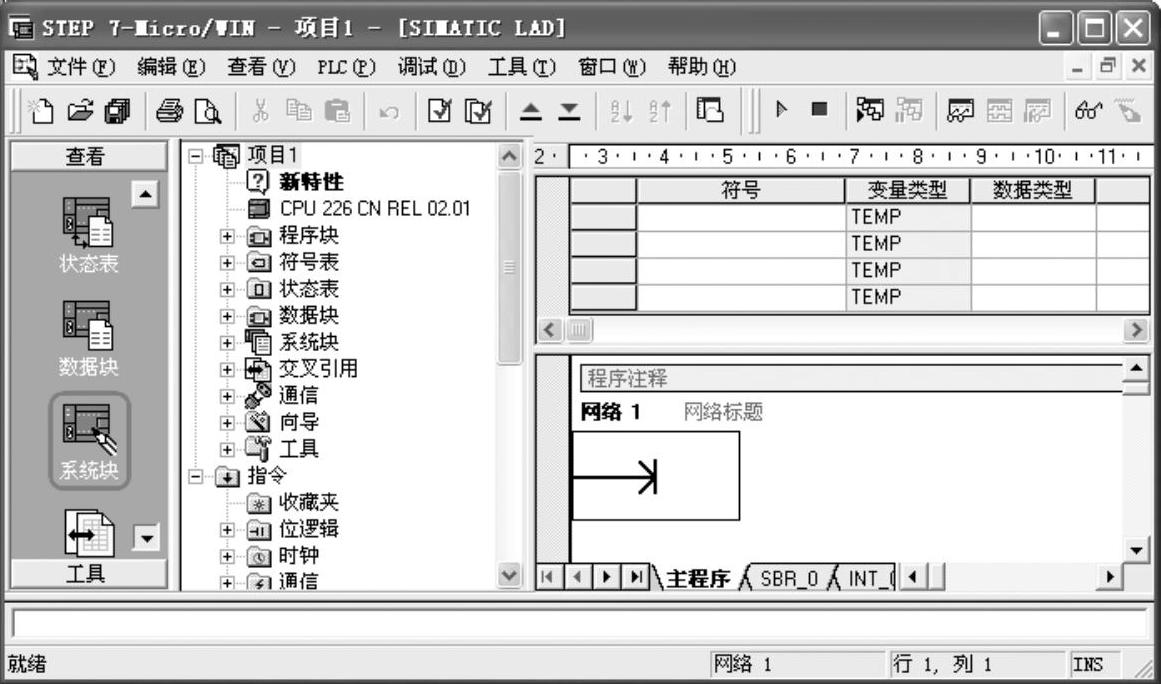Click the 网络标题 placeholder text

pyautogui.click(x=723, y=412)
